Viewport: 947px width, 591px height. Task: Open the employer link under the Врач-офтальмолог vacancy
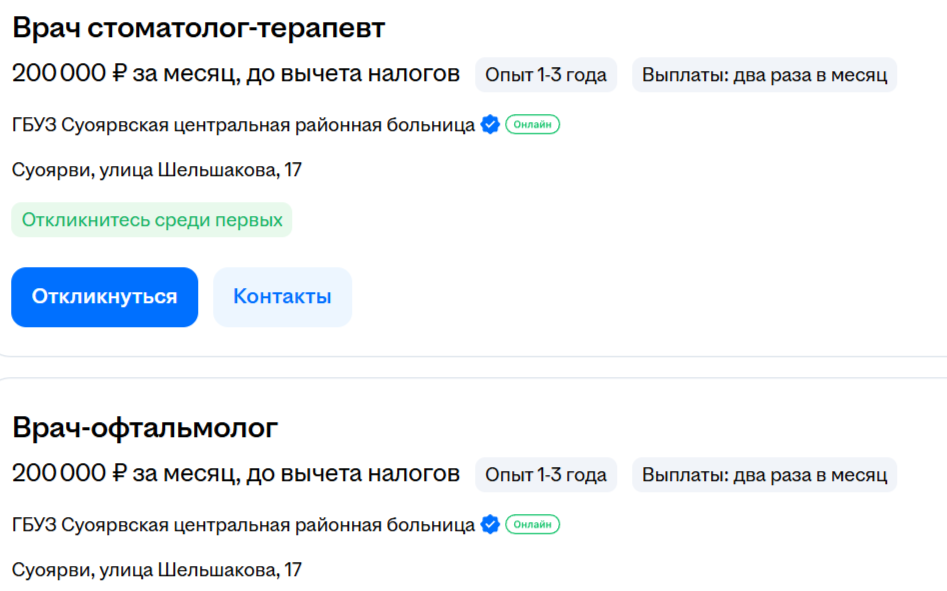point(243,524)
